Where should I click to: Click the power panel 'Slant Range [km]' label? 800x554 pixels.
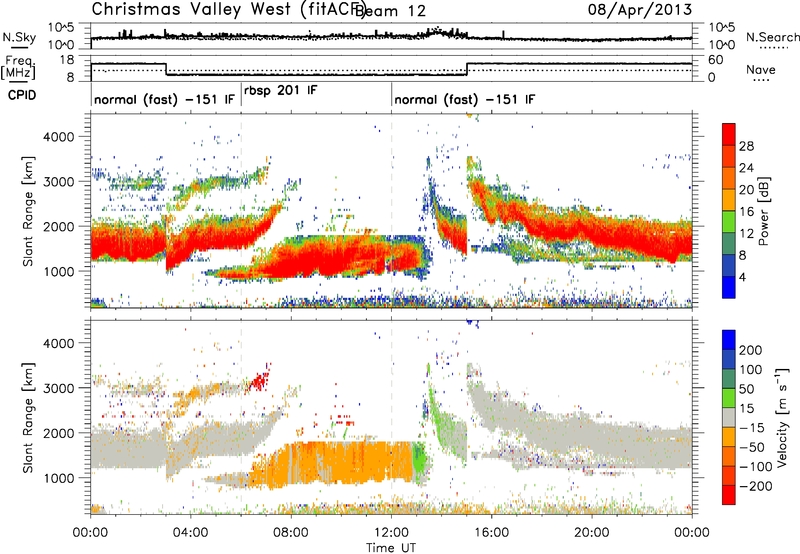point(28,211)
